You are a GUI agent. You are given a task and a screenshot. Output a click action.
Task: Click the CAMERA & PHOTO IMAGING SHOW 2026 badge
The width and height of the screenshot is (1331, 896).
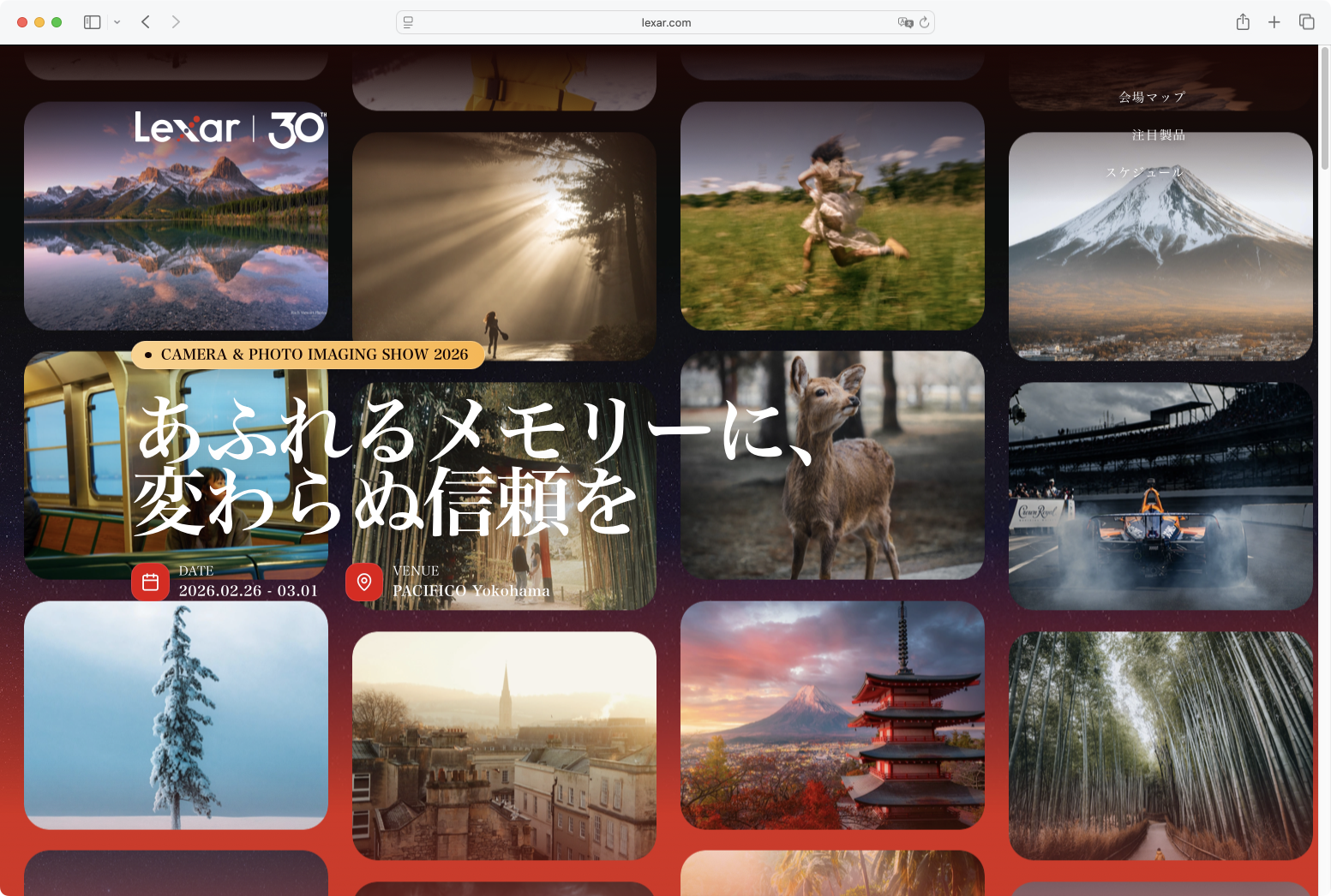point(308,354)
